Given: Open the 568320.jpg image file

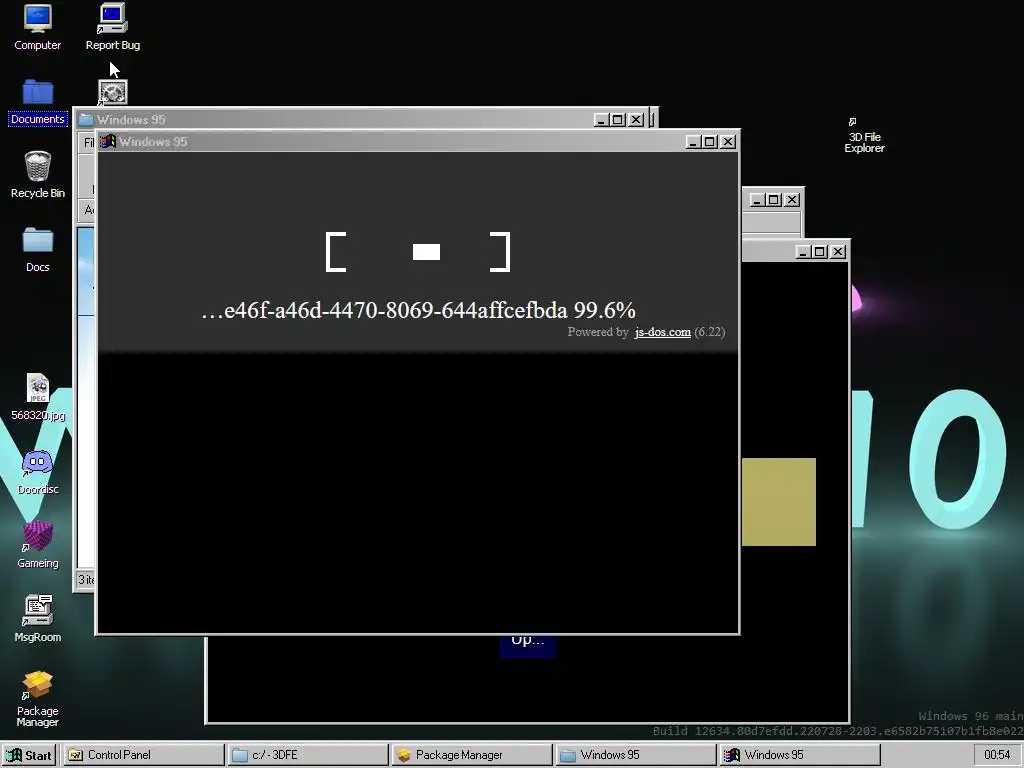Looking at the screenshot, I should pos(37,397).
